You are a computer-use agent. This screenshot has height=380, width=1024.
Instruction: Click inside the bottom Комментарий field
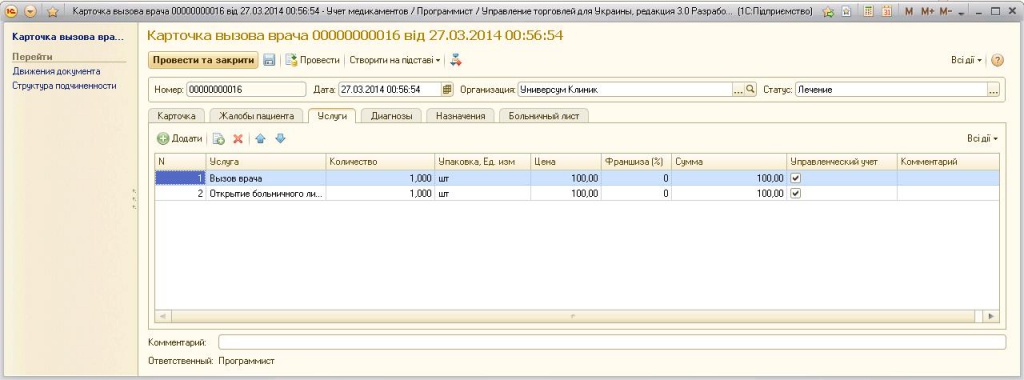coord(612,342)
